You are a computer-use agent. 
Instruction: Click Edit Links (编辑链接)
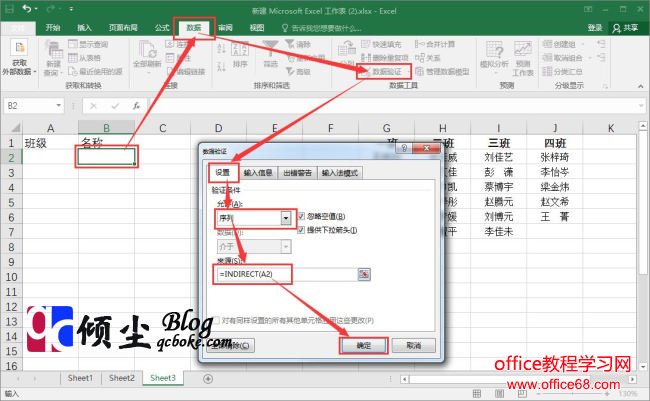[186, 72]
